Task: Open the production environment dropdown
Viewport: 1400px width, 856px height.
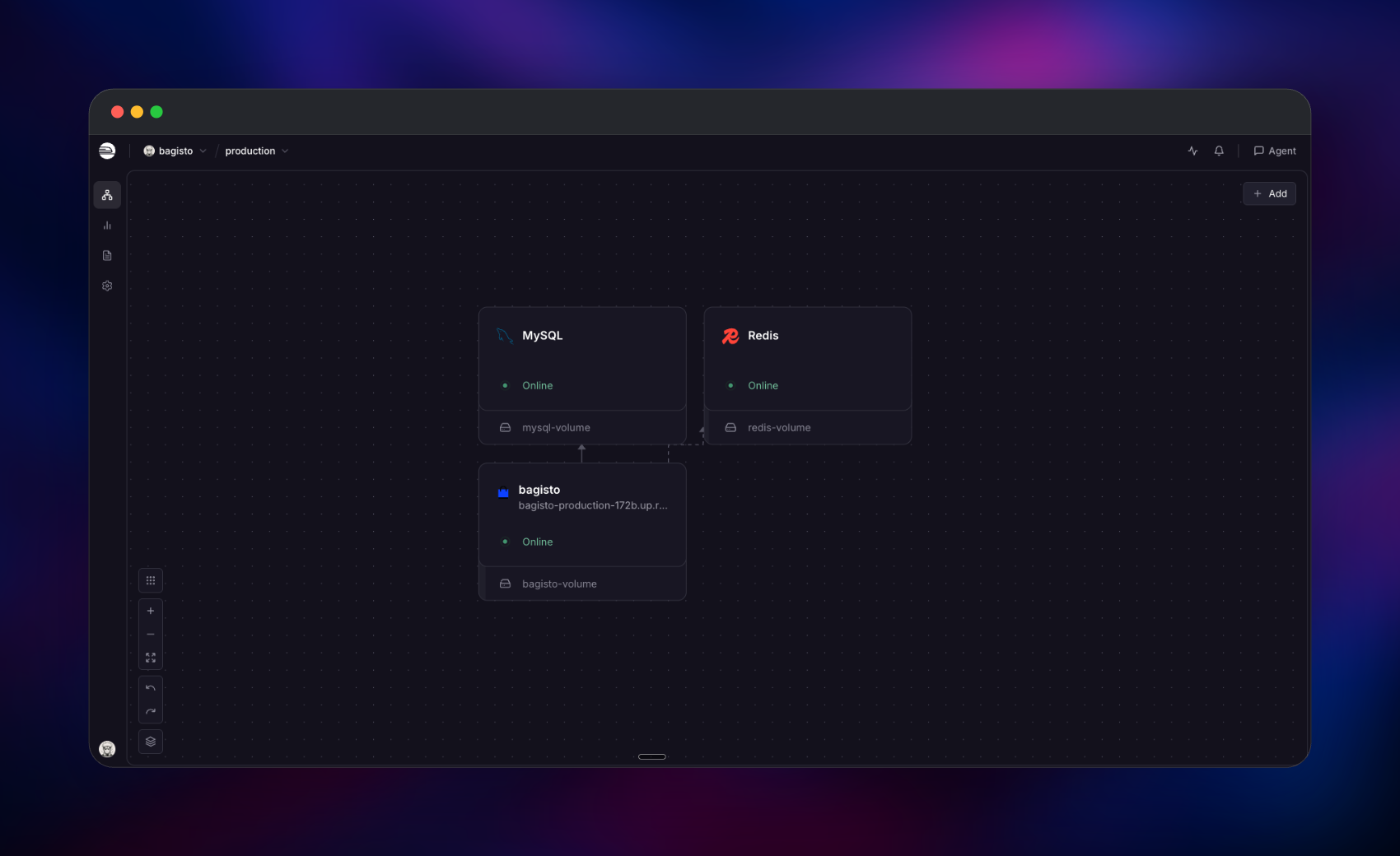Action: (x=256, y=151)
